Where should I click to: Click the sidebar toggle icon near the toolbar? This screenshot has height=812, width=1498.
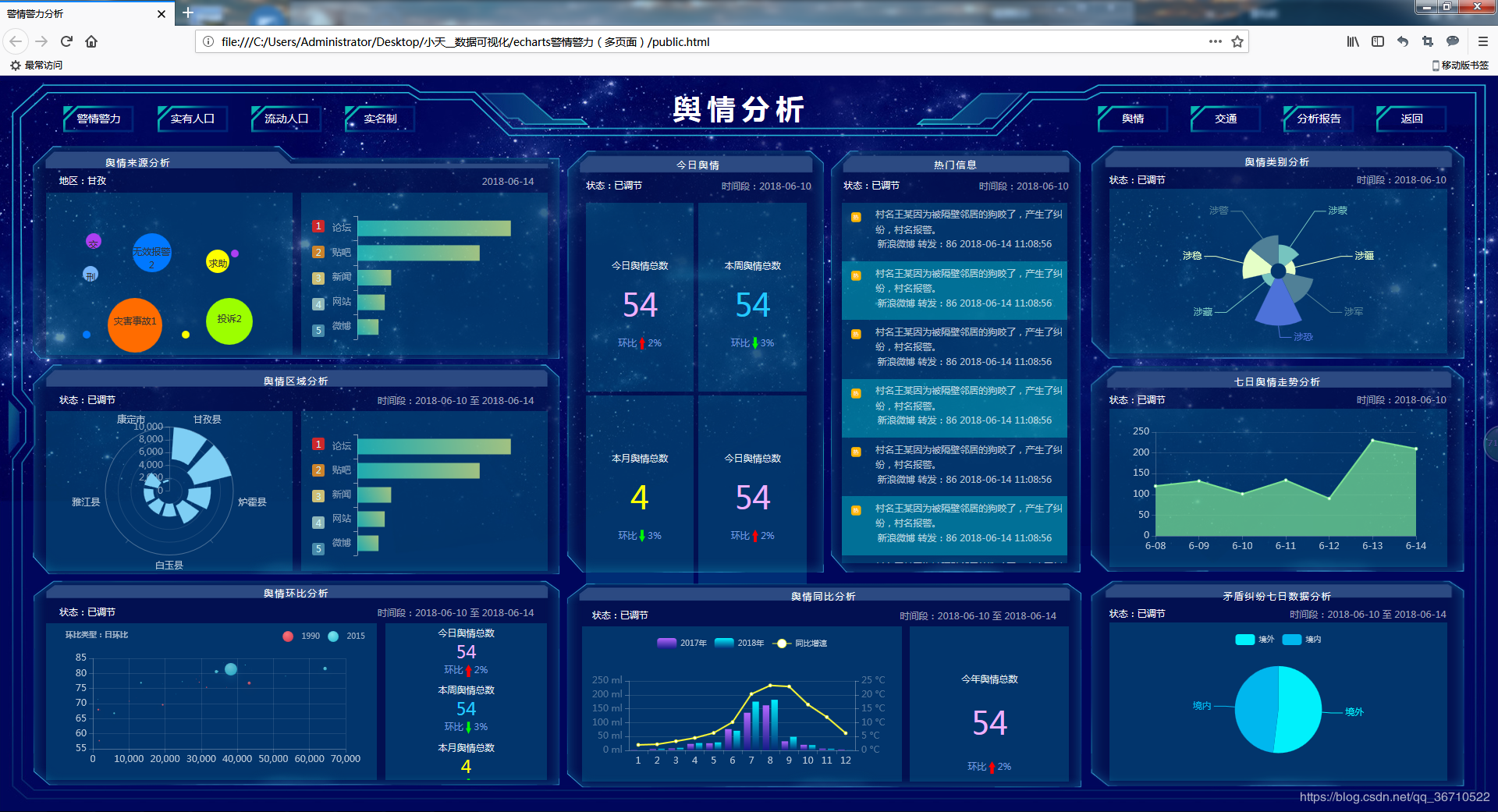pos(1378,41)
